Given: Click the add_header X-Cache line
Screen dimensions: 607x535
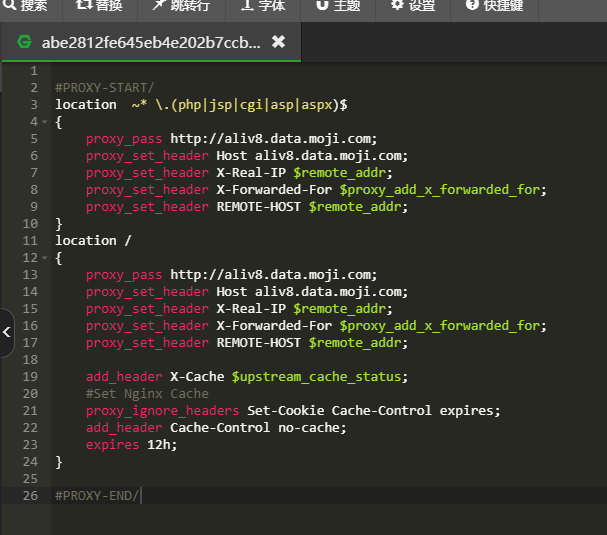Looking at the screenshot, I should 243,376.
